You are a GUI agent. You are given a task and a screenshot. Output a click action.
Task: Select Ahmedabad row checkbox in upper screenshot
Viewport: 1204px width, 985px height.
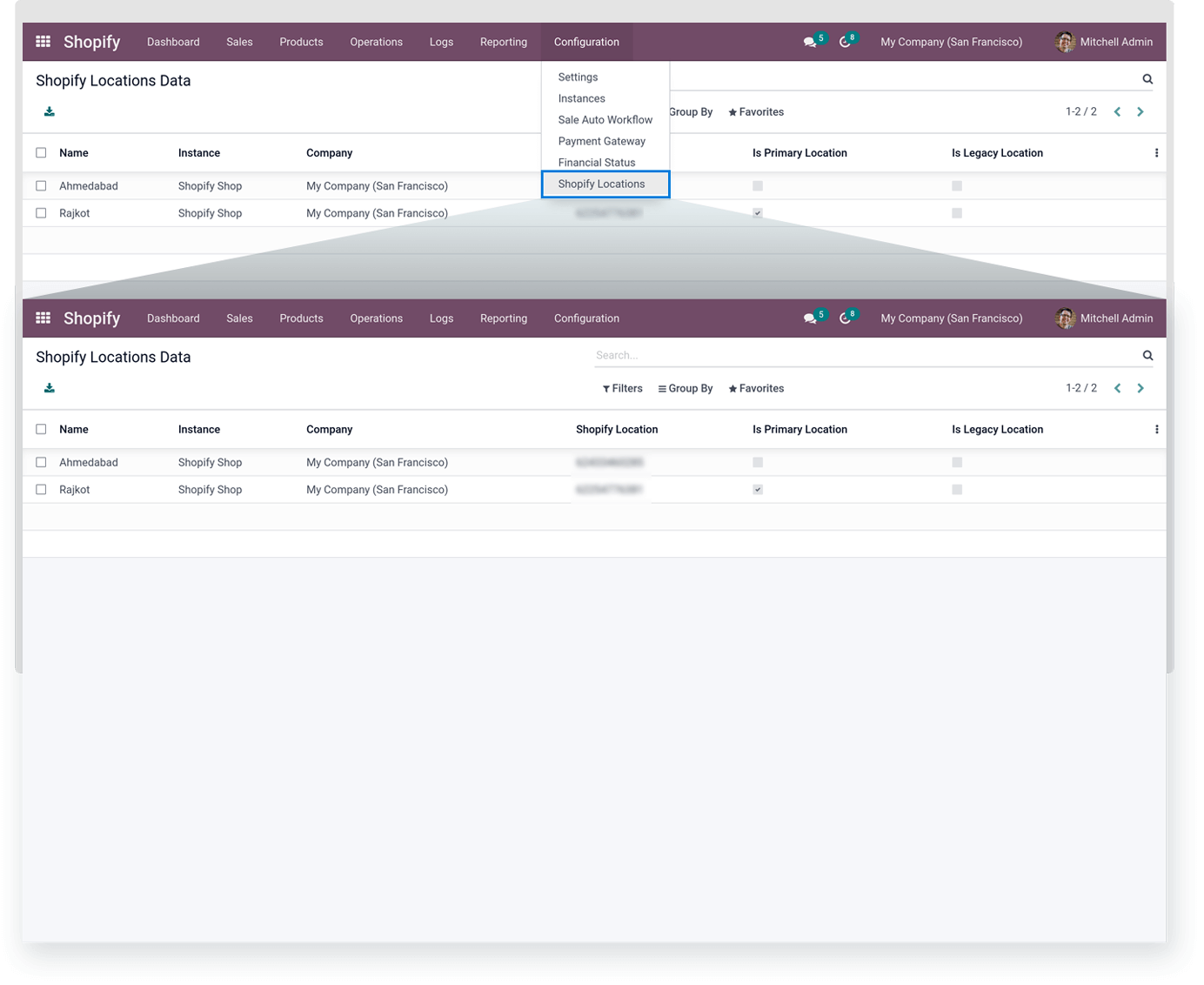pyautogui.click(x=41, y=186)
